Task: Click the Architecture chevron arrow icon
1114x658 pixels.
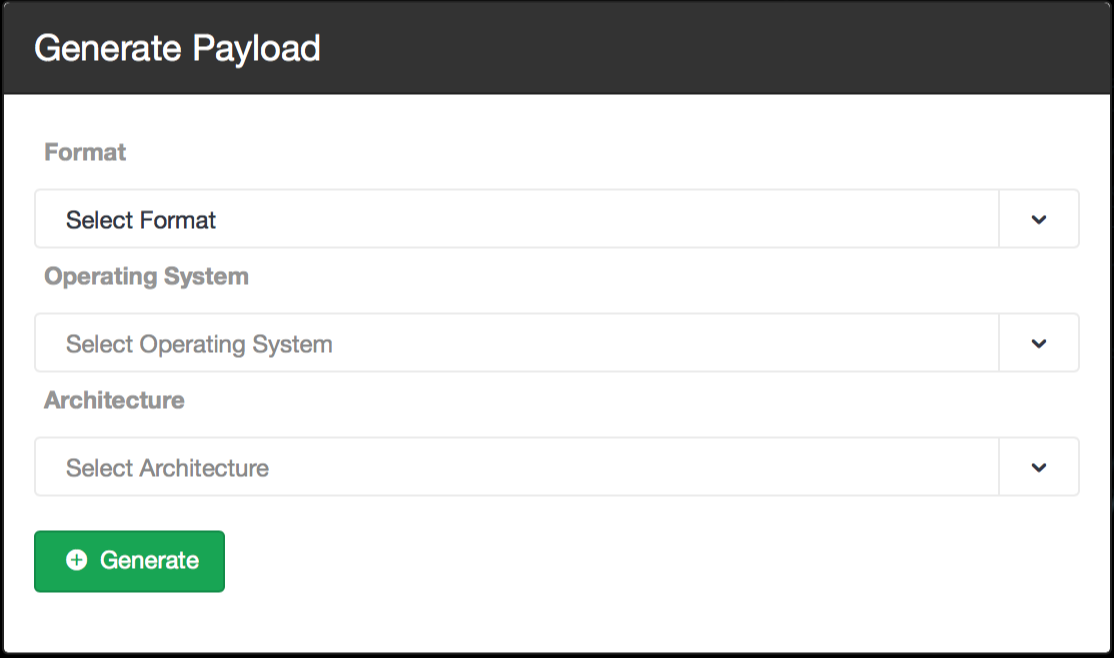Action: pos(1039,468)
